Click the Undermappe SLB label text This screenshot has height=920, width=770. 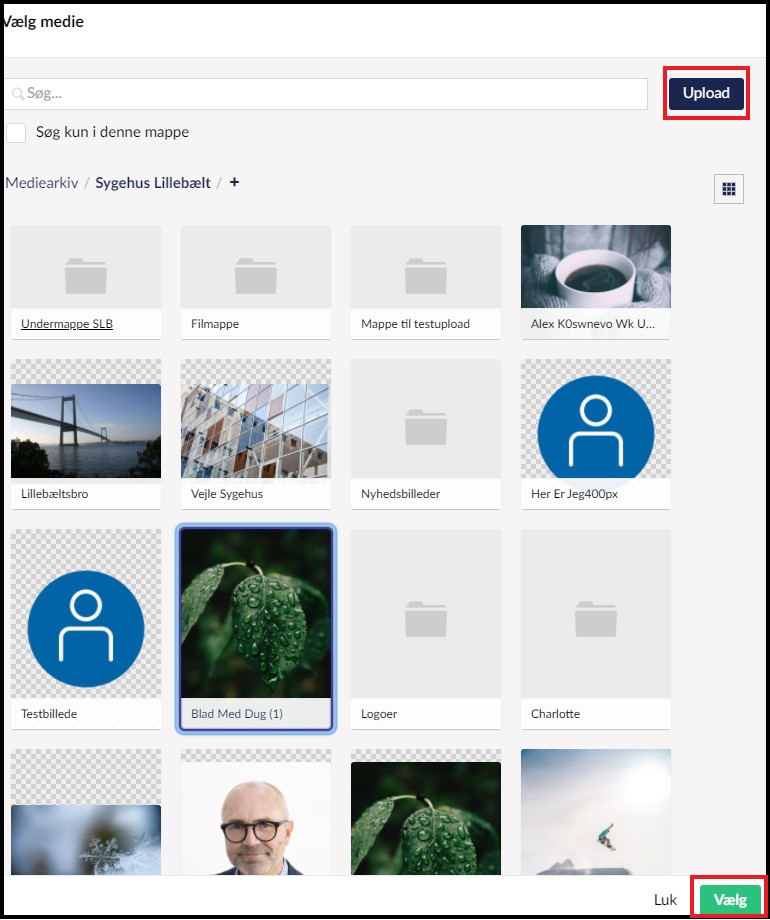[67, 324]
